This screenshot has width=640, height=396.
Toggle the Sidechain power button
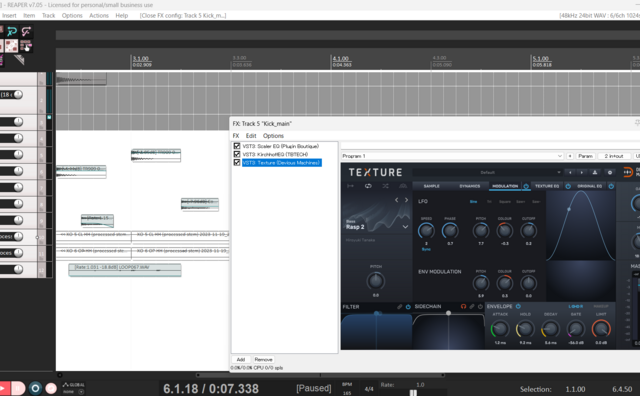click(x=480, y=306)
